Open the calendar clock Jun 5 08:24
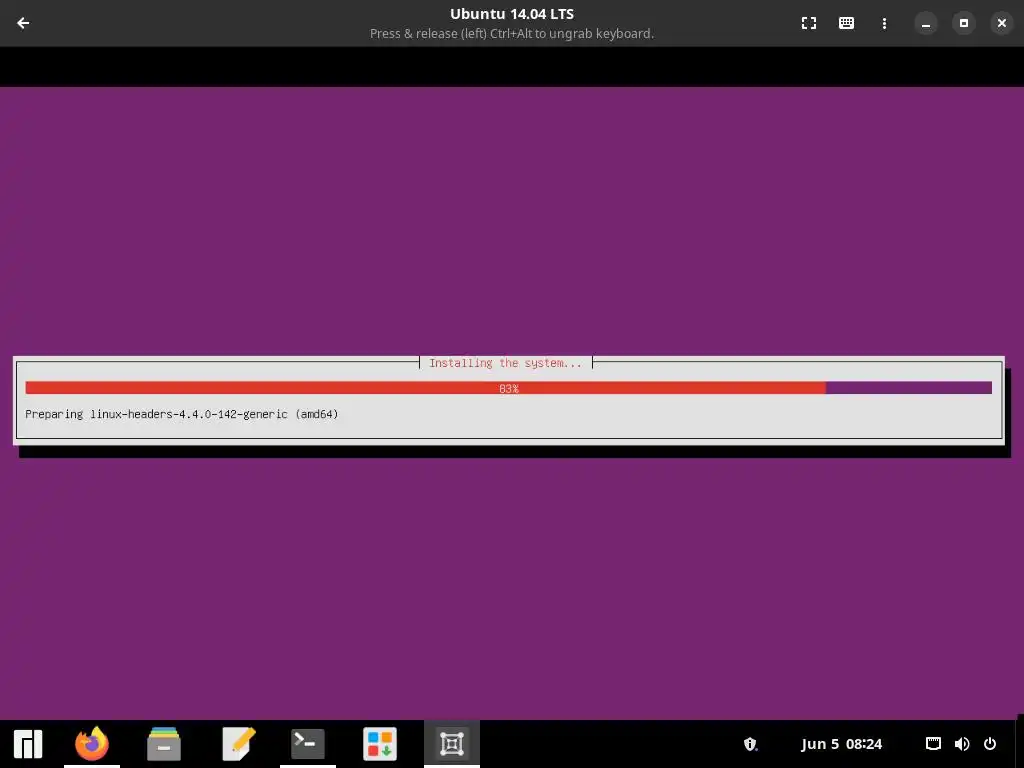Image resolution: width=1024 pixels, height=768 pixels. click(841, 744)
